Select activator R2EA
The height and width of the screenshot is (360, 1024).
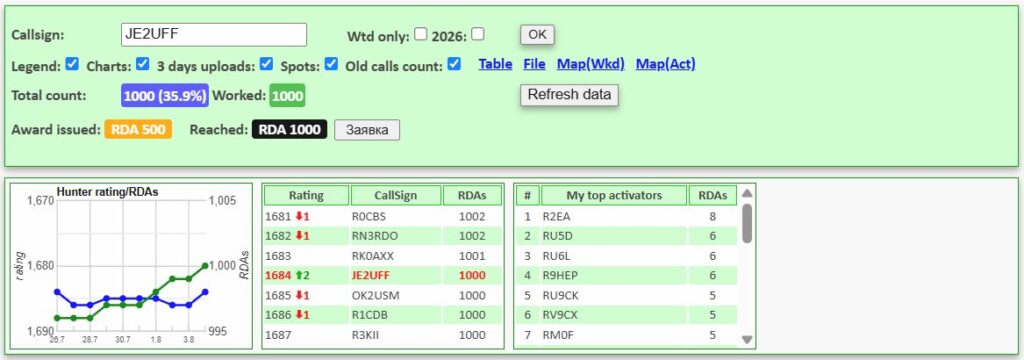556,217
